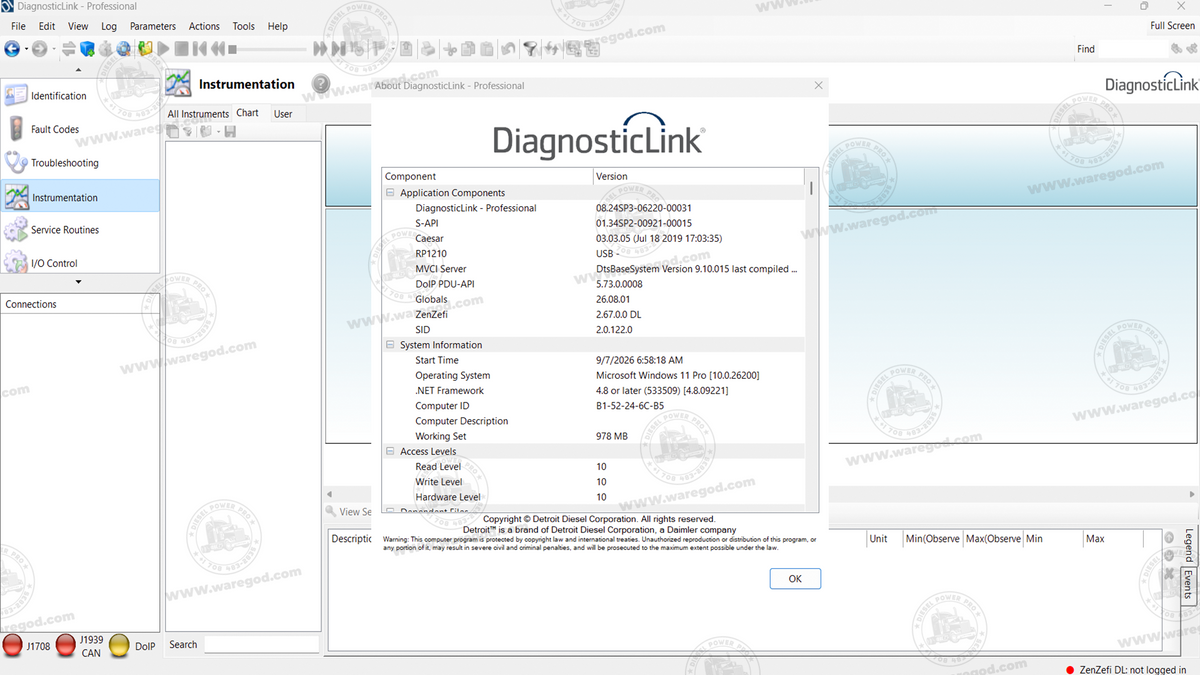Click the Undo arrow toolbar icon
1200x675 pixels.
tap(508, 48)
